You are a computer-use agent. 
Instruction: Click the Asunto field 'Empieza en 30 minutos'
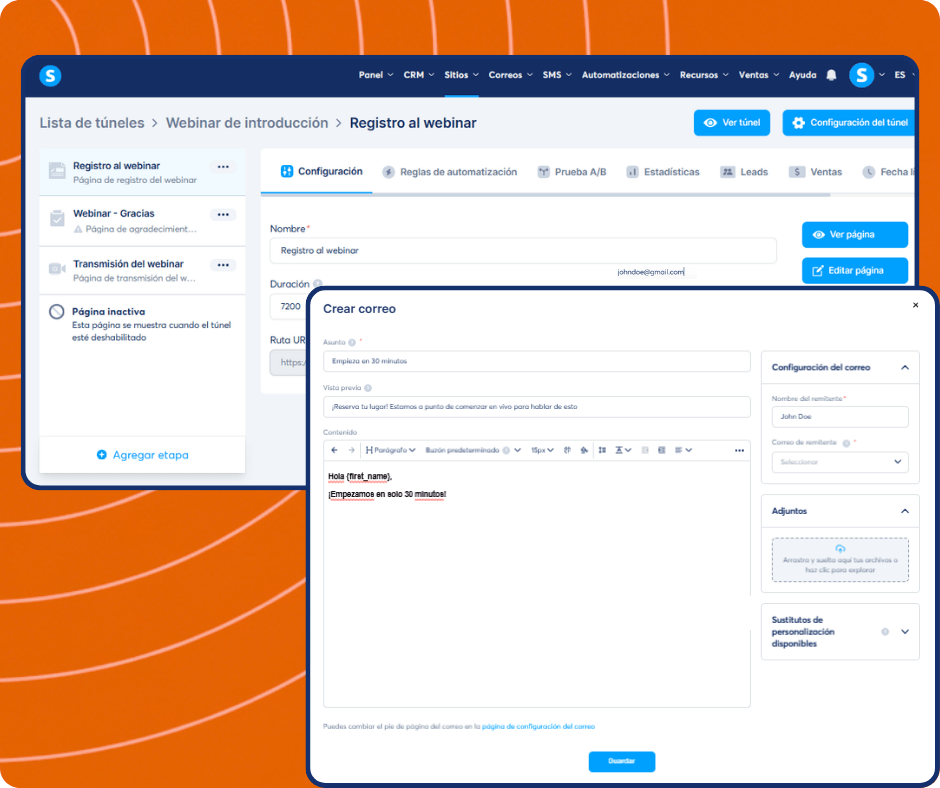pyautogui.click(x=537, y=361)
